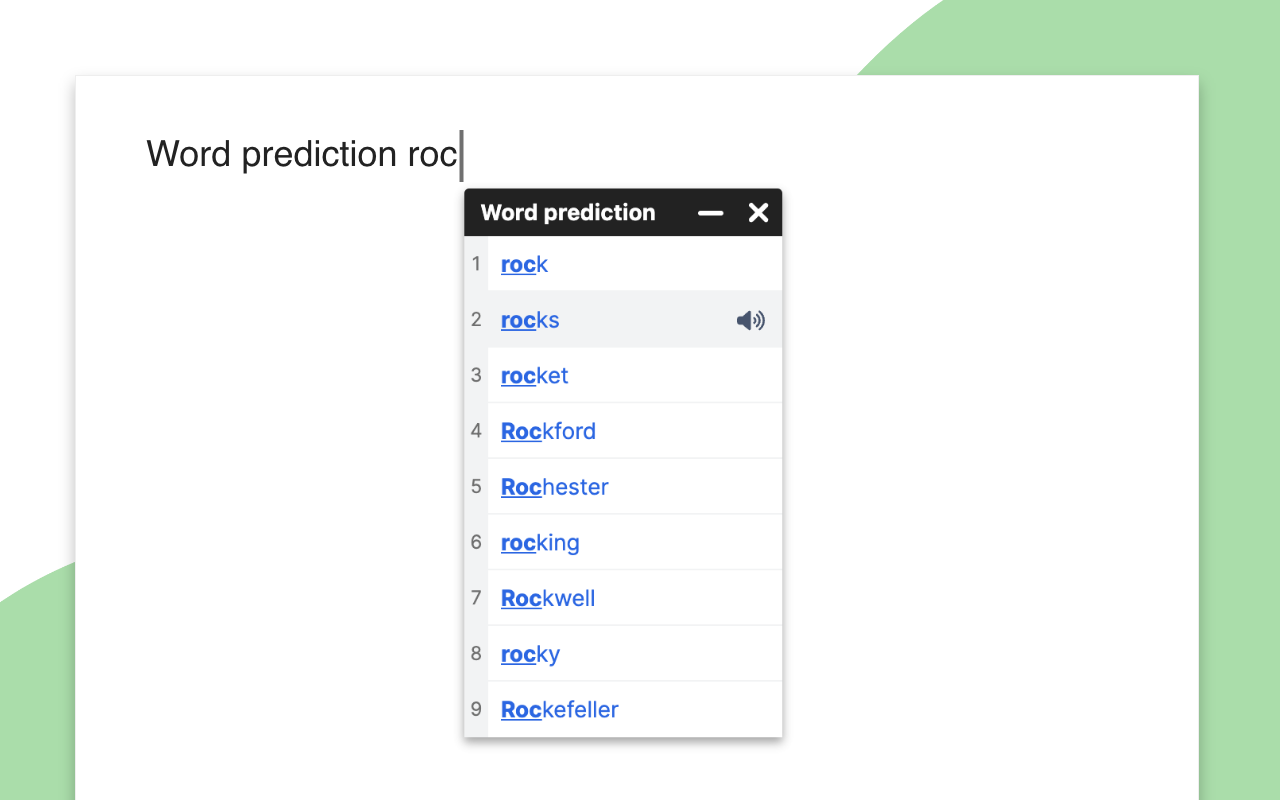
Task: Click number 7 beside 'Rockwell'
Action: click(476, 598)
